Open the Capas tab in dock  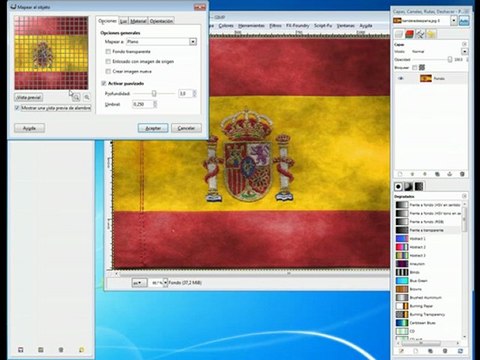pos(399,34)
